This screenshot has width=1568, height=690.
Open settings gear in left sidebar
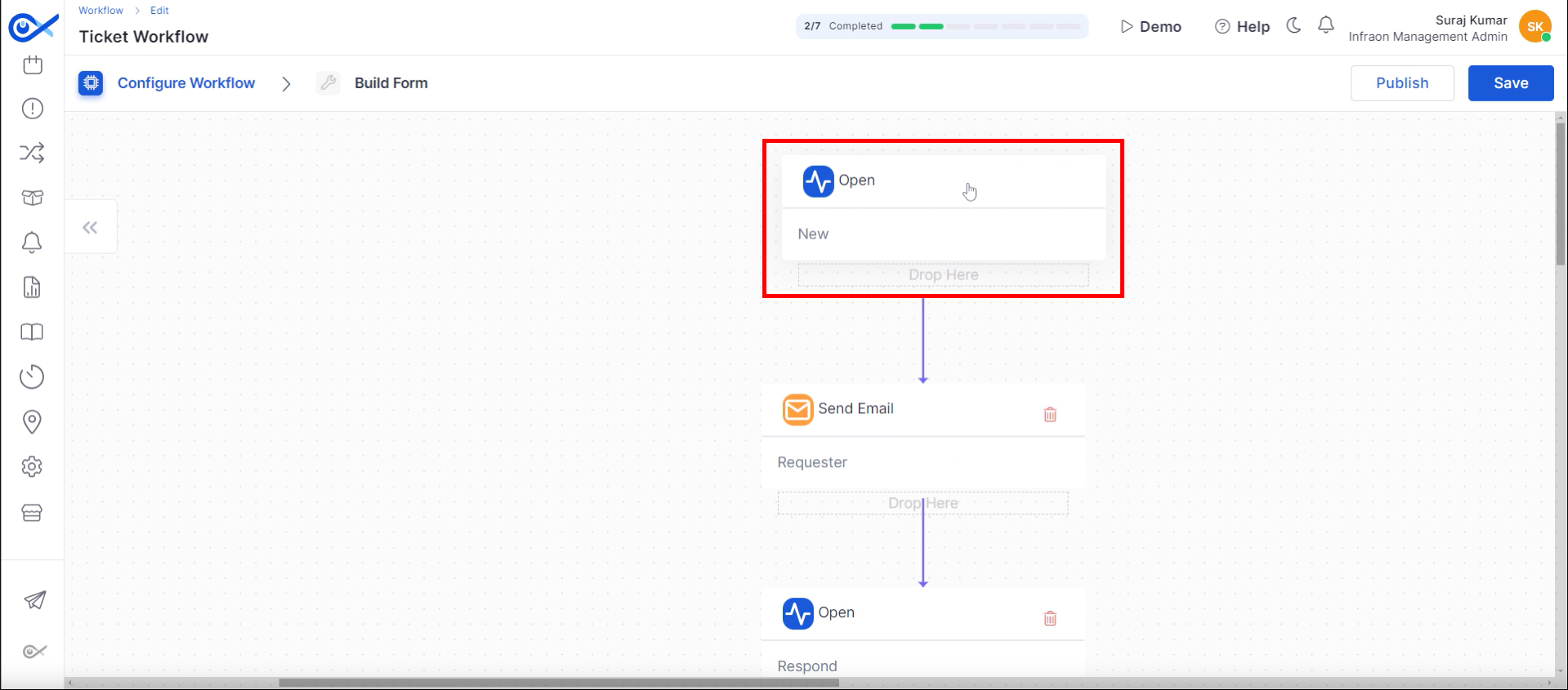pos(32,466)
